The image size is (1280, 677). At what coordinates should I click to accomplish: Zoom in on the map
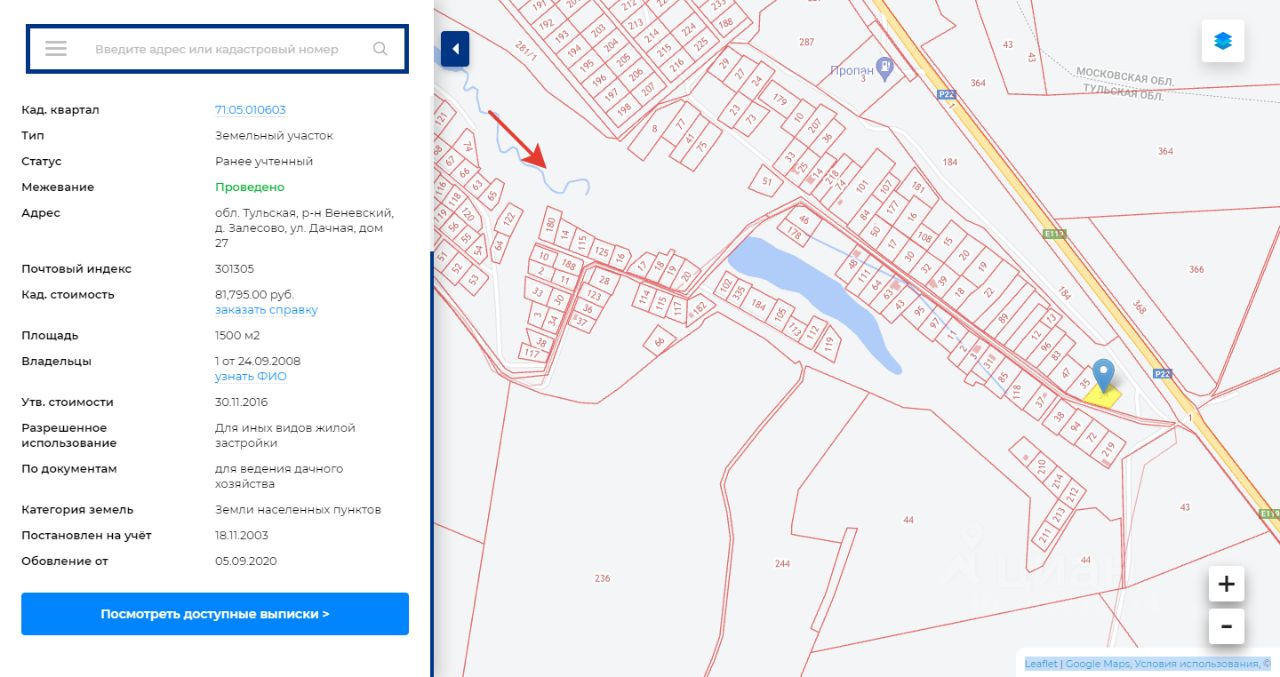[1226, 583]
